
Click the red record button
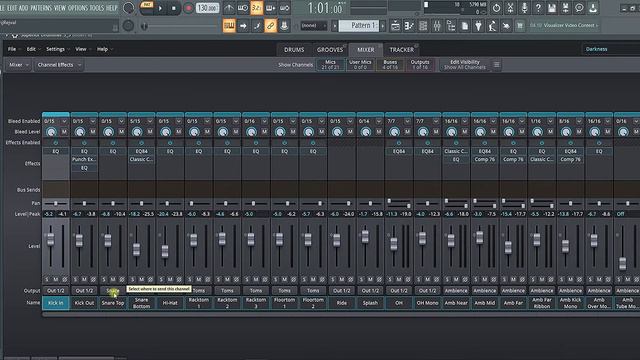click(188, 8)
